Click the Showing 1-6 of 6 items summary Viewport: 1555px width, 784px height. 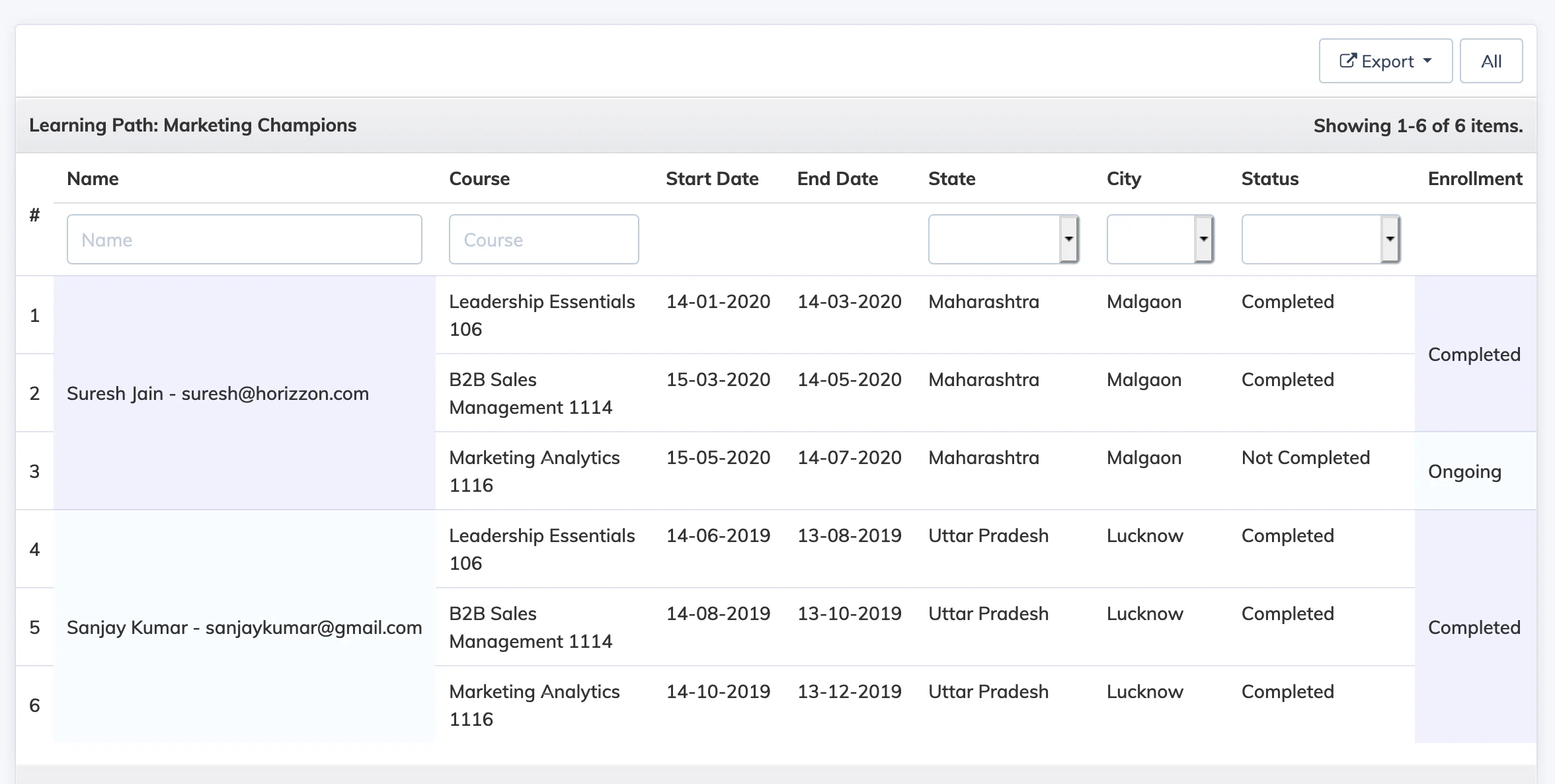pyautogui.click(x=1418, y=126)
